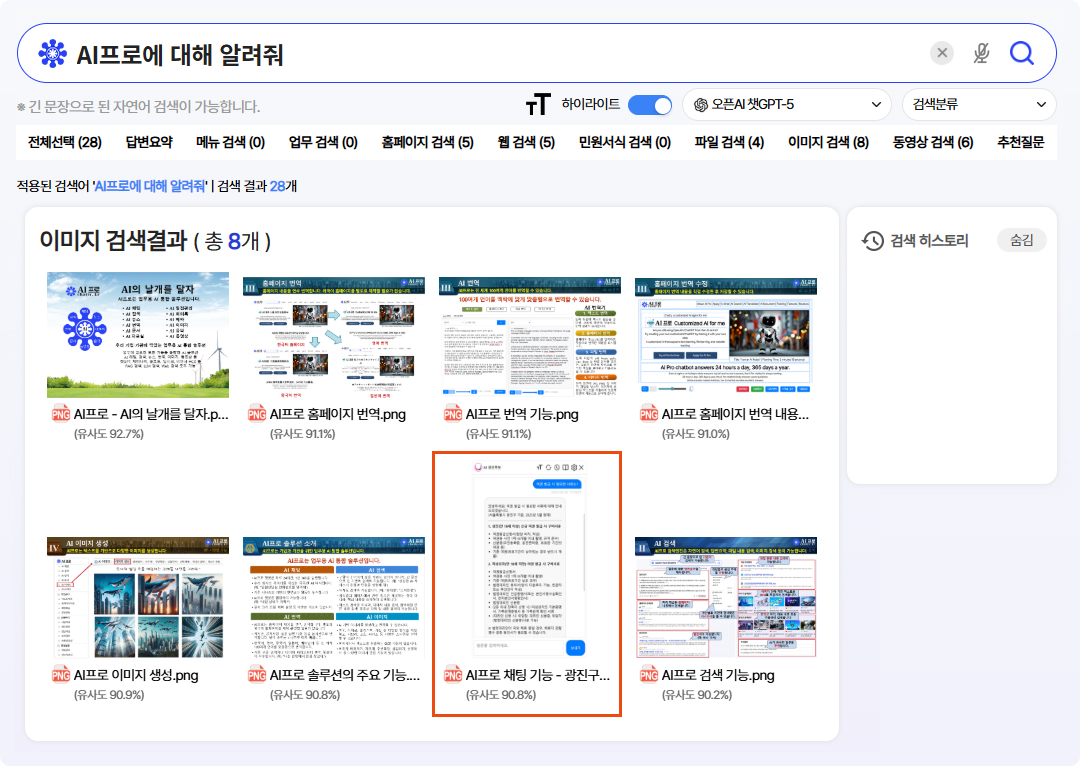Screen dimensions: 1080x766
Task: Click the magnifier search icon
Action: pos(1021,53)
